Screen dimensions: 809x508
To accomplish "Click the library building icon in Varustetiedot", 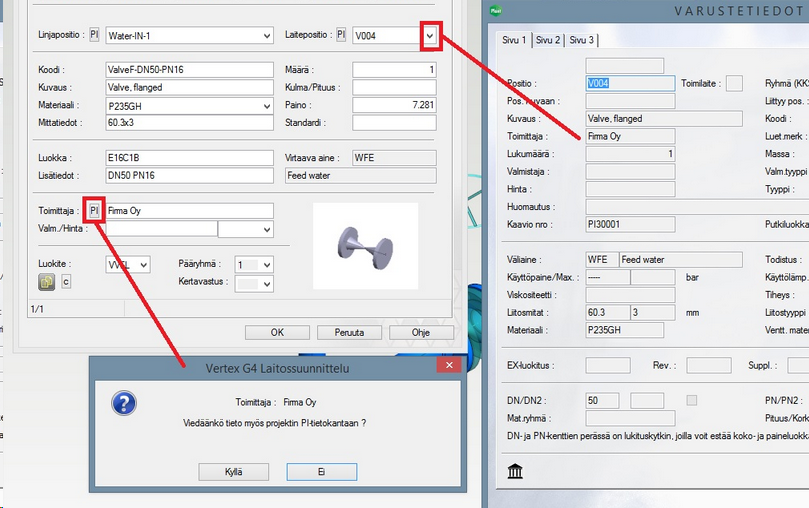I will coord(515,471).
